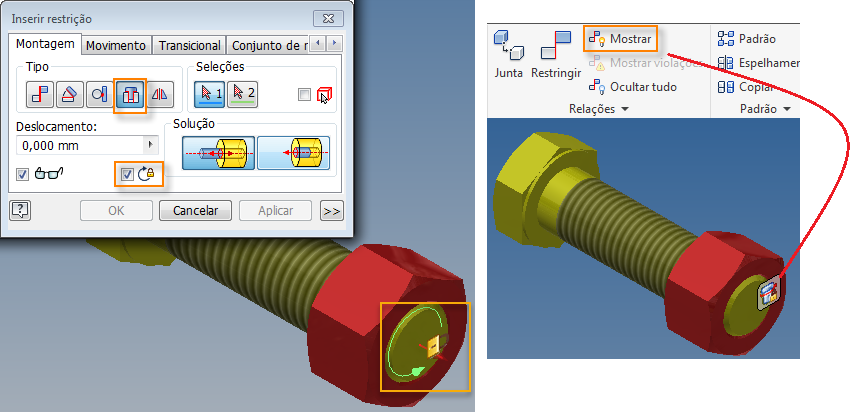Select the Insert constraint type icon
This screenshot has width=867, height=412.
(130, 95)
